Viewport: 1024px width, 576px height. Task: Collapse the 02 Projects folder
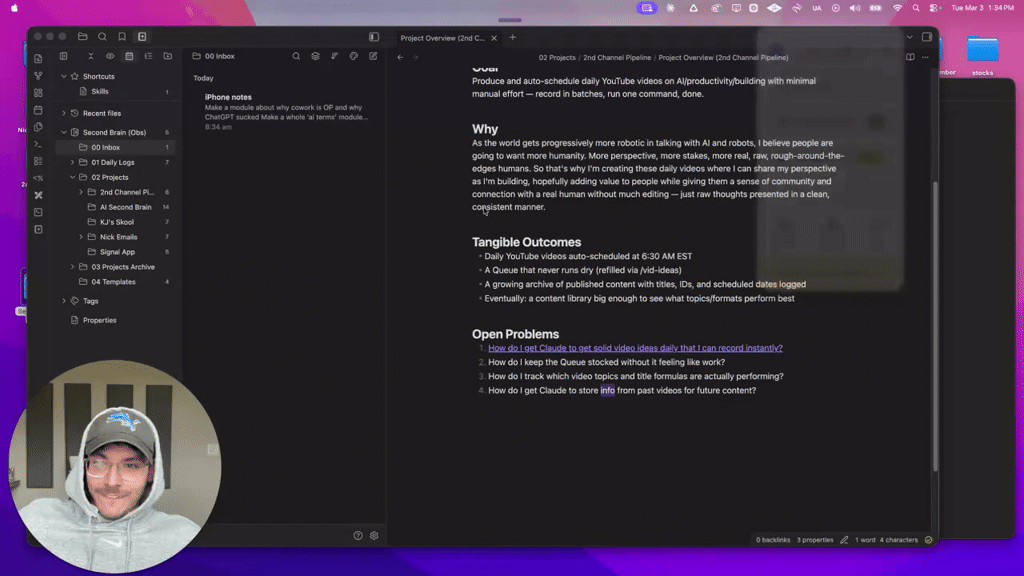pyautogui.click(x=72, y=177)
